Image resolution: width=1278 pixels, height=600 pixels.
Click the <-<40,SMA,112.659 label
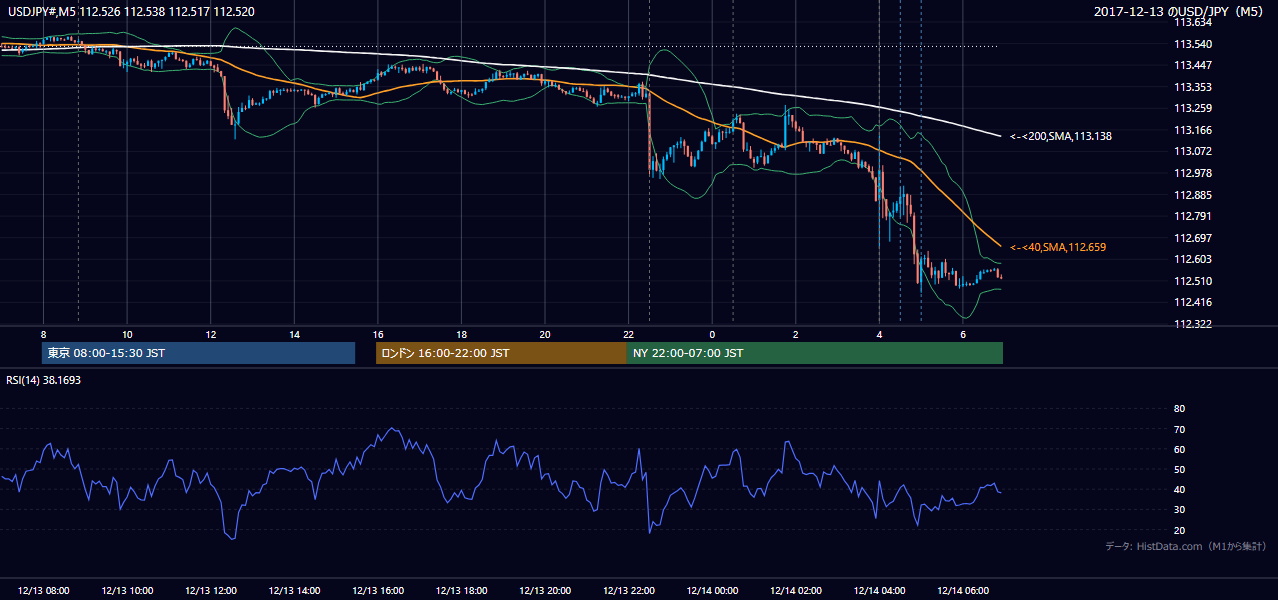(x=1058, y=246)
